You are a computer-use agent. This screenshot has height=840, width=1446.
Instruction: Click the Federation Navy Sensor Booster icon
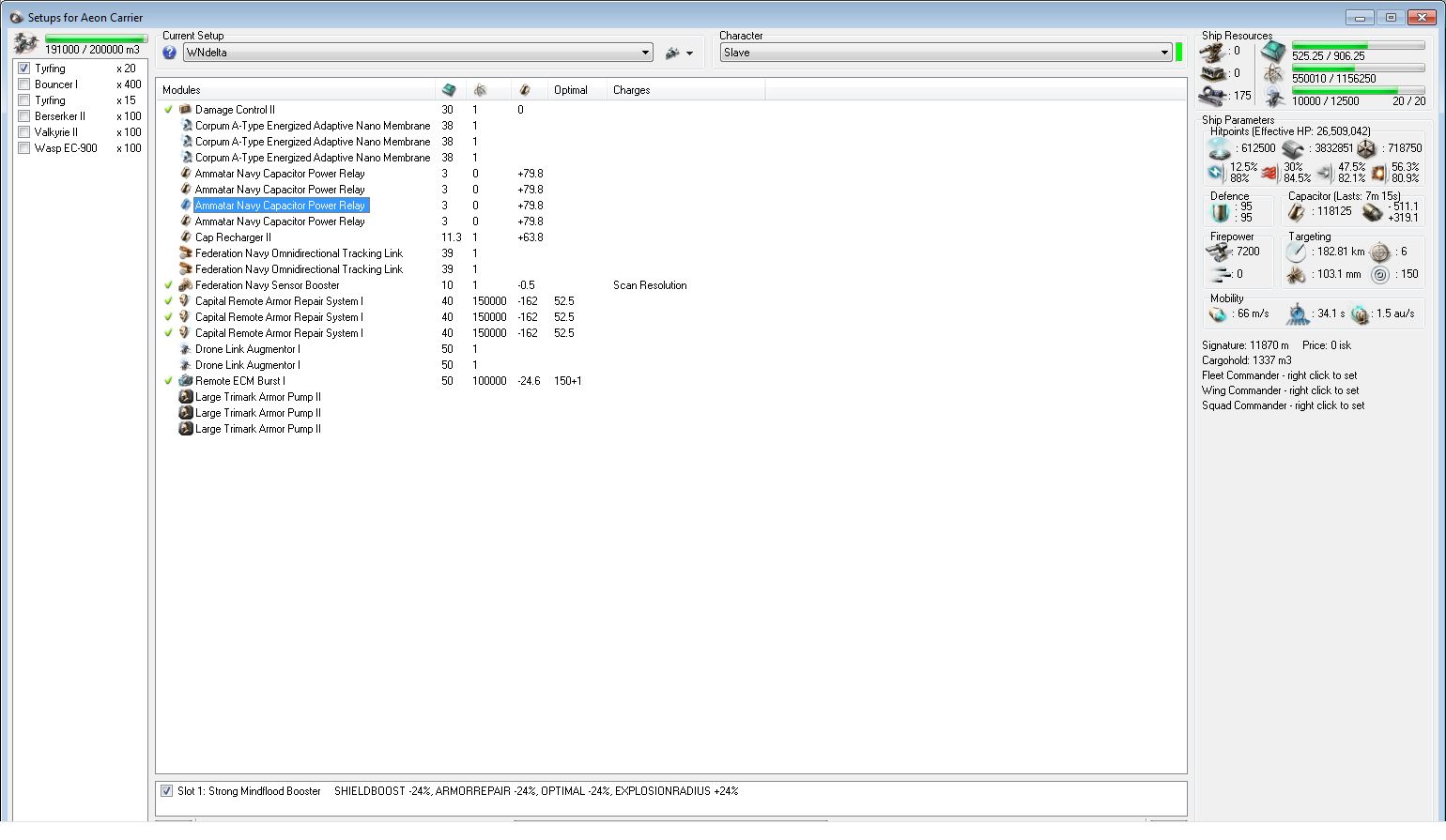pos(186,285)
